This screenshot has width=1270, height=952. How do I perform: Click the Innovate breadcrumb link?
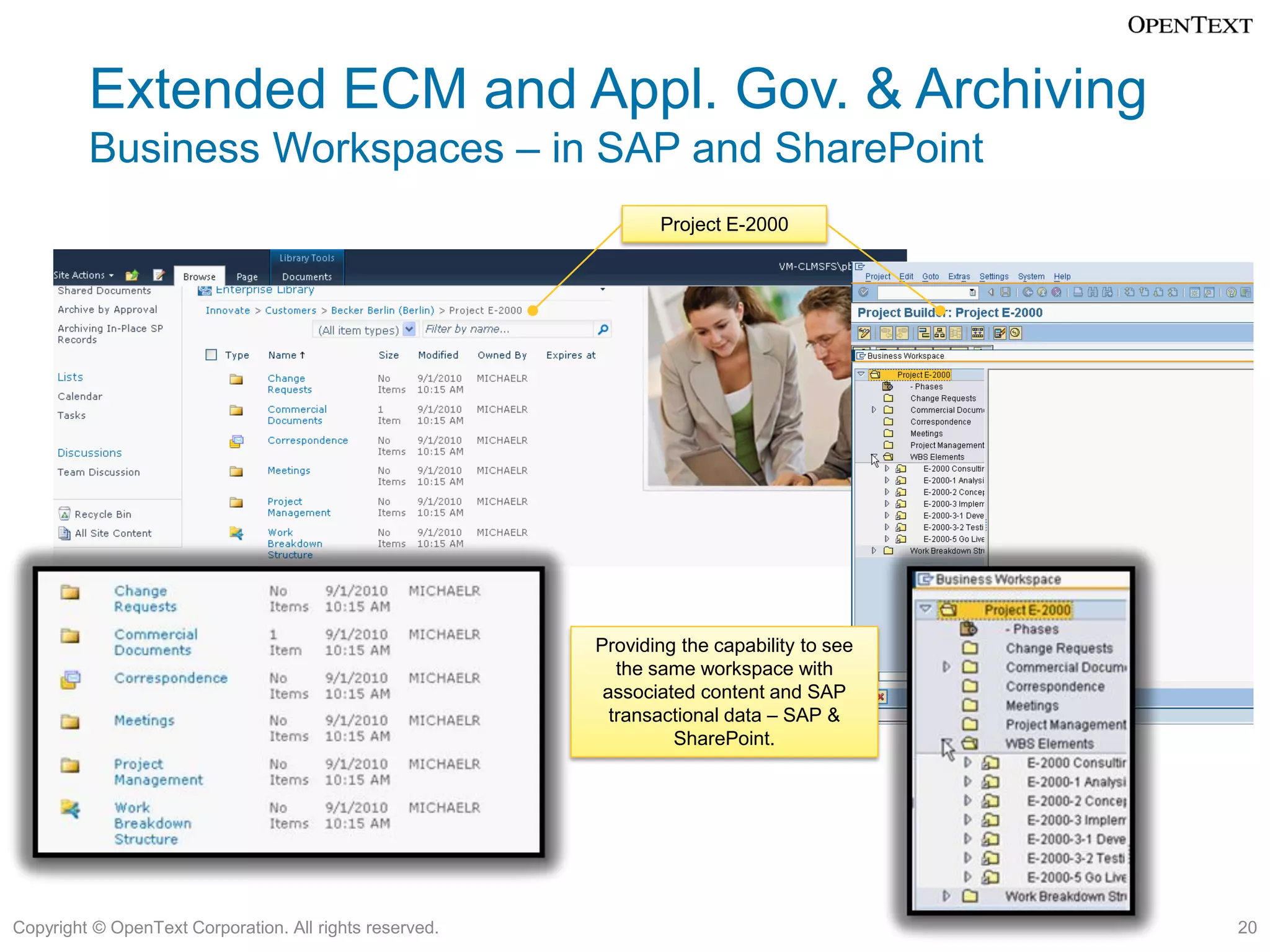228,311
